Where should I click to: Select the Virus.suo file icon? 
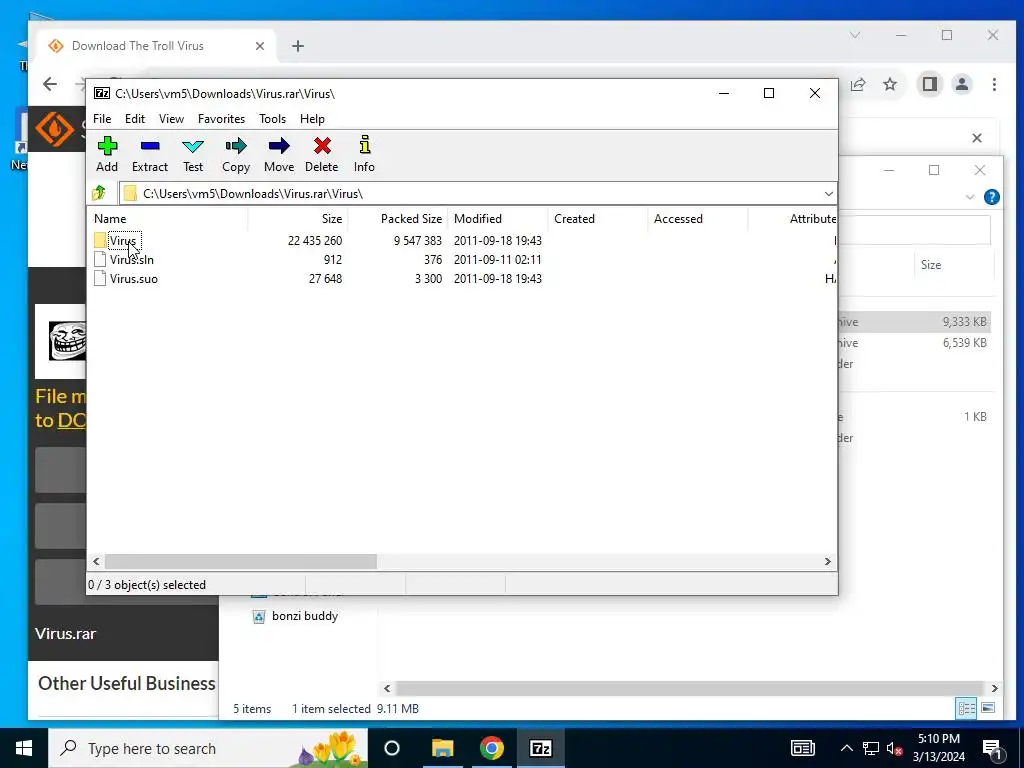[x=100, y=278]
